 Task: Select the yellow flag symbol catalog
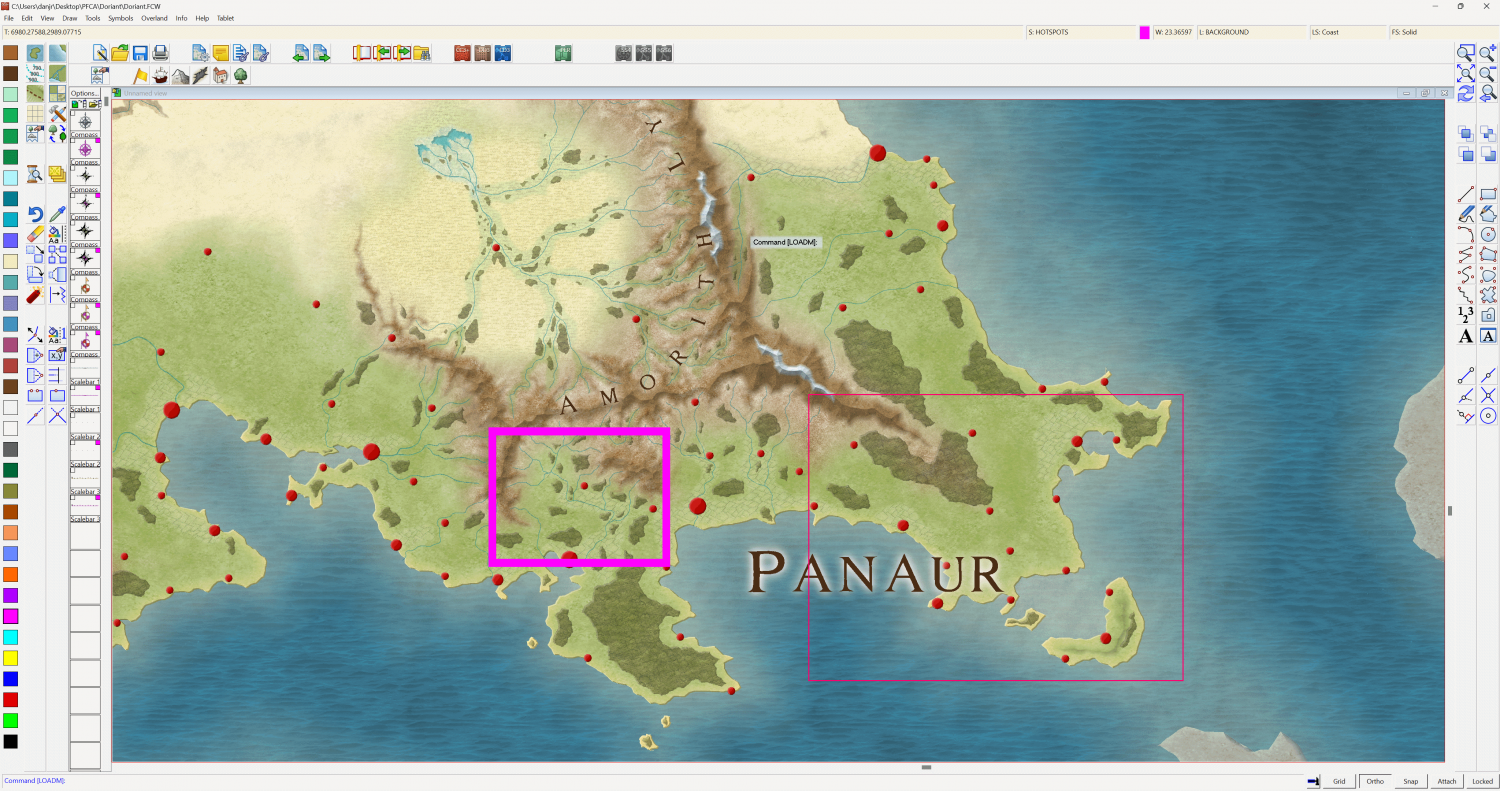coord(140,76)
